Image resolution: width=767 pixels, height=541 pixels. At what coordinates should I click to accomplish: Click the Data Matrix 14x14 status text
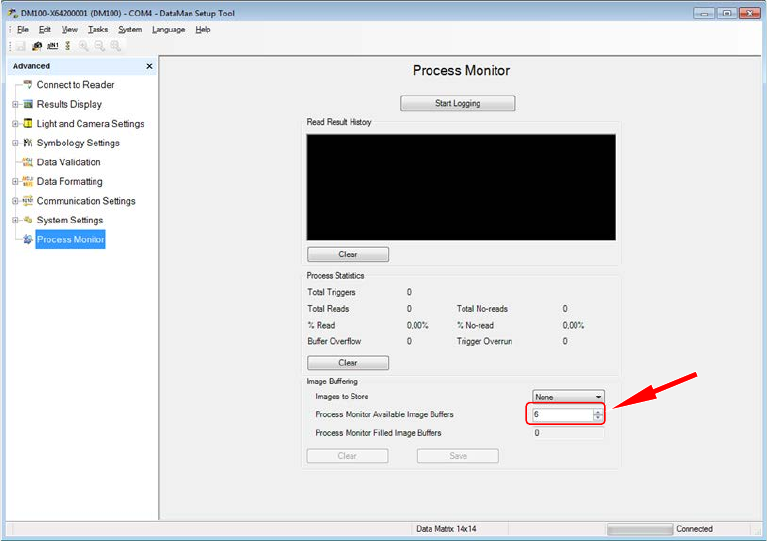point(446,529)
